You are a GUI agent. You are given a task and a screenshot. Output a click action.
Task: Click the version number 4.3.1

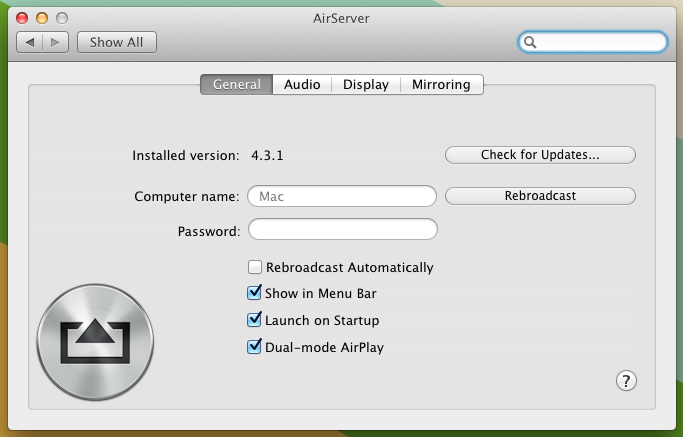click(267, 156)
